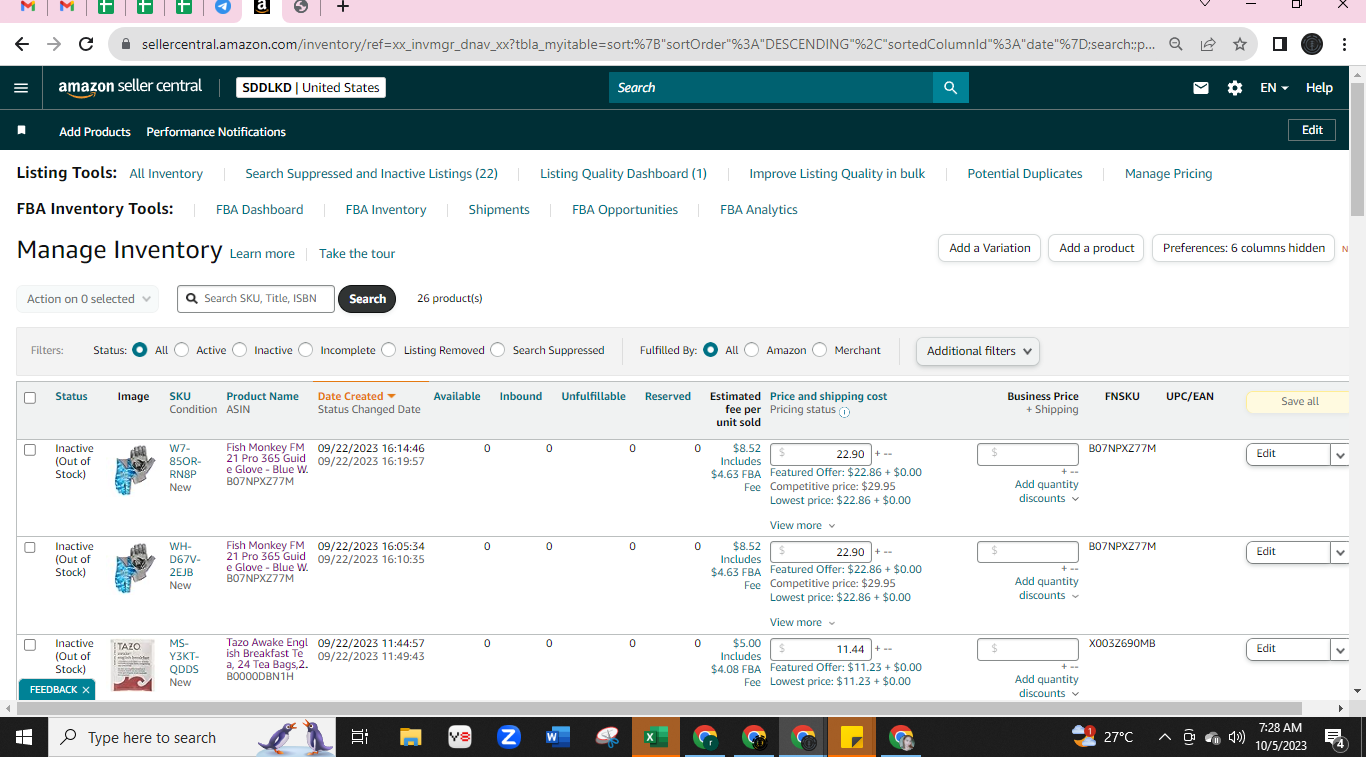
Task: Go back with the browser back arrow
Action: pos(22,44)
